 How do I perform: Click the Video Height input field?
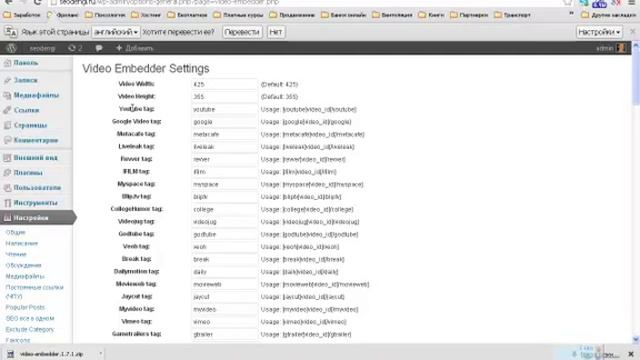coord(224,97)
